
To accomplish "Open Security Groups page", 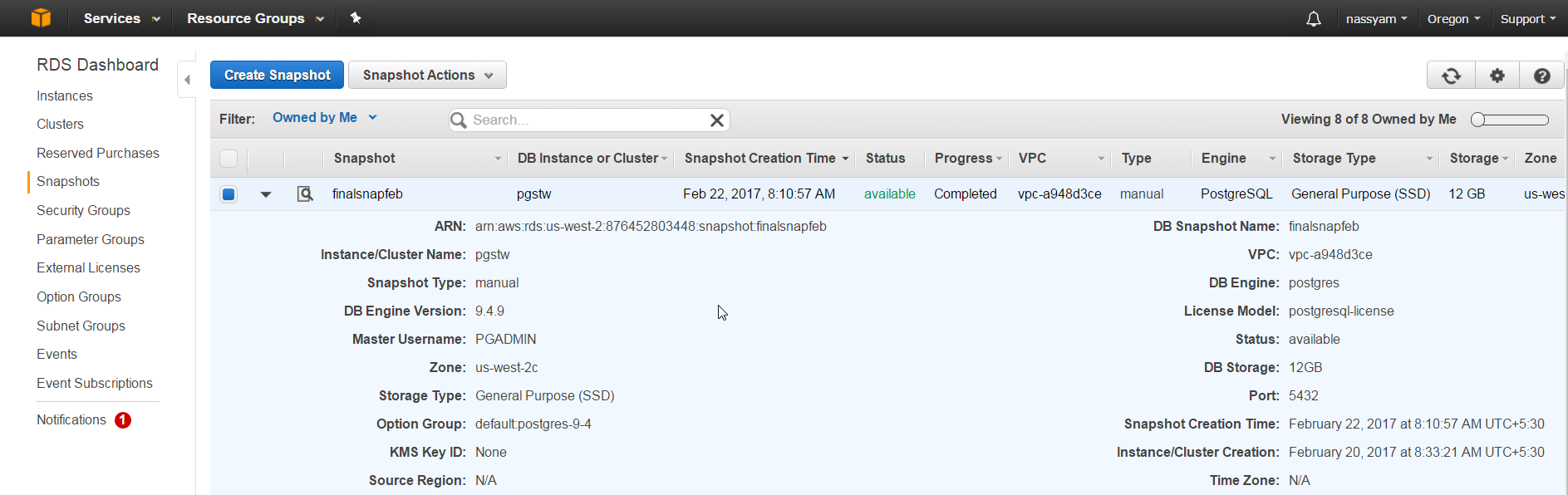I will [83, 211].
